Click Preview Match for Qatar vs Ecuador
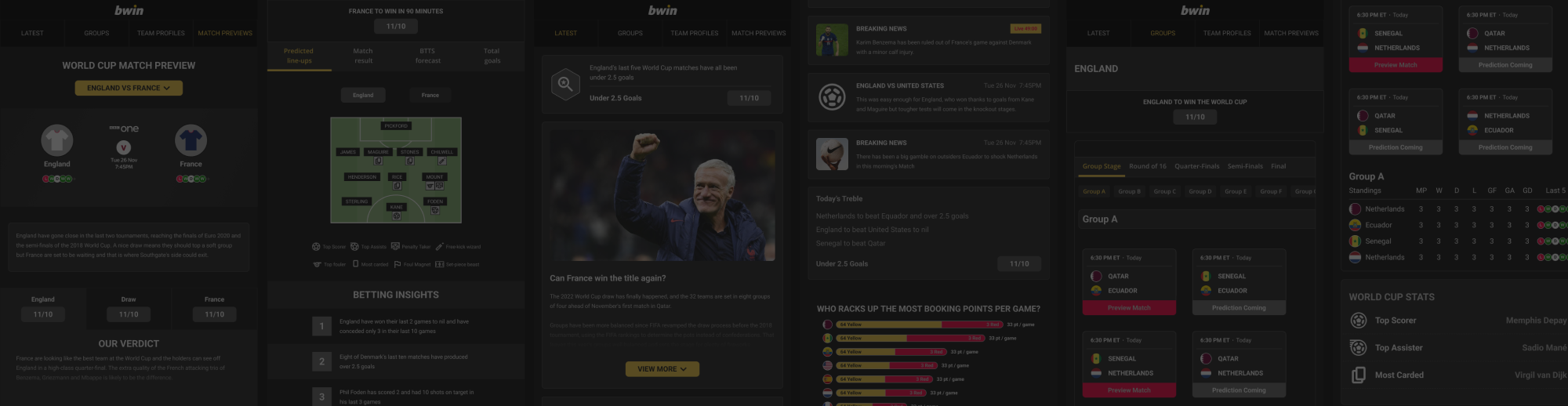The image size is (1568, 406). tap(1129, 308)
